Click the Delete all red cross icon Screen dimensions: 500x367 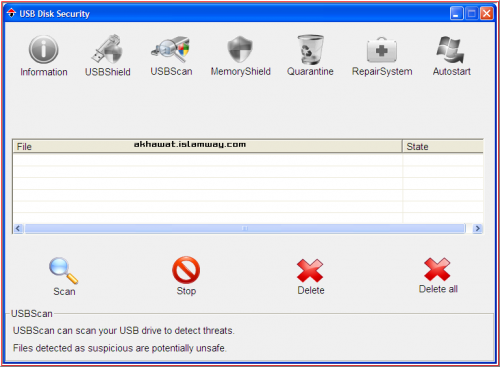(437, 269)
